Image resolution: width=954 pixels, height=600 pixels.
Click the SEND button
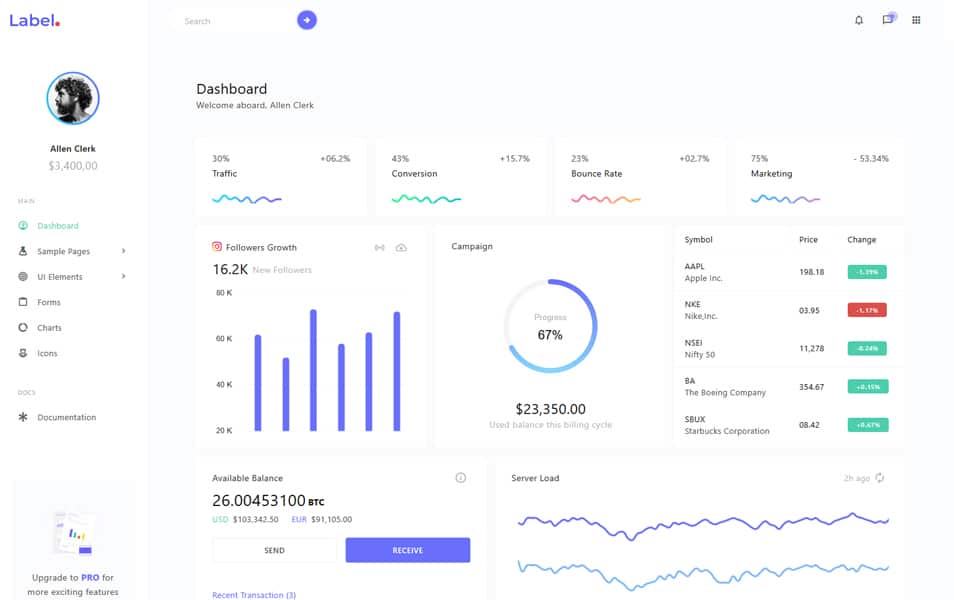[273, 550]
